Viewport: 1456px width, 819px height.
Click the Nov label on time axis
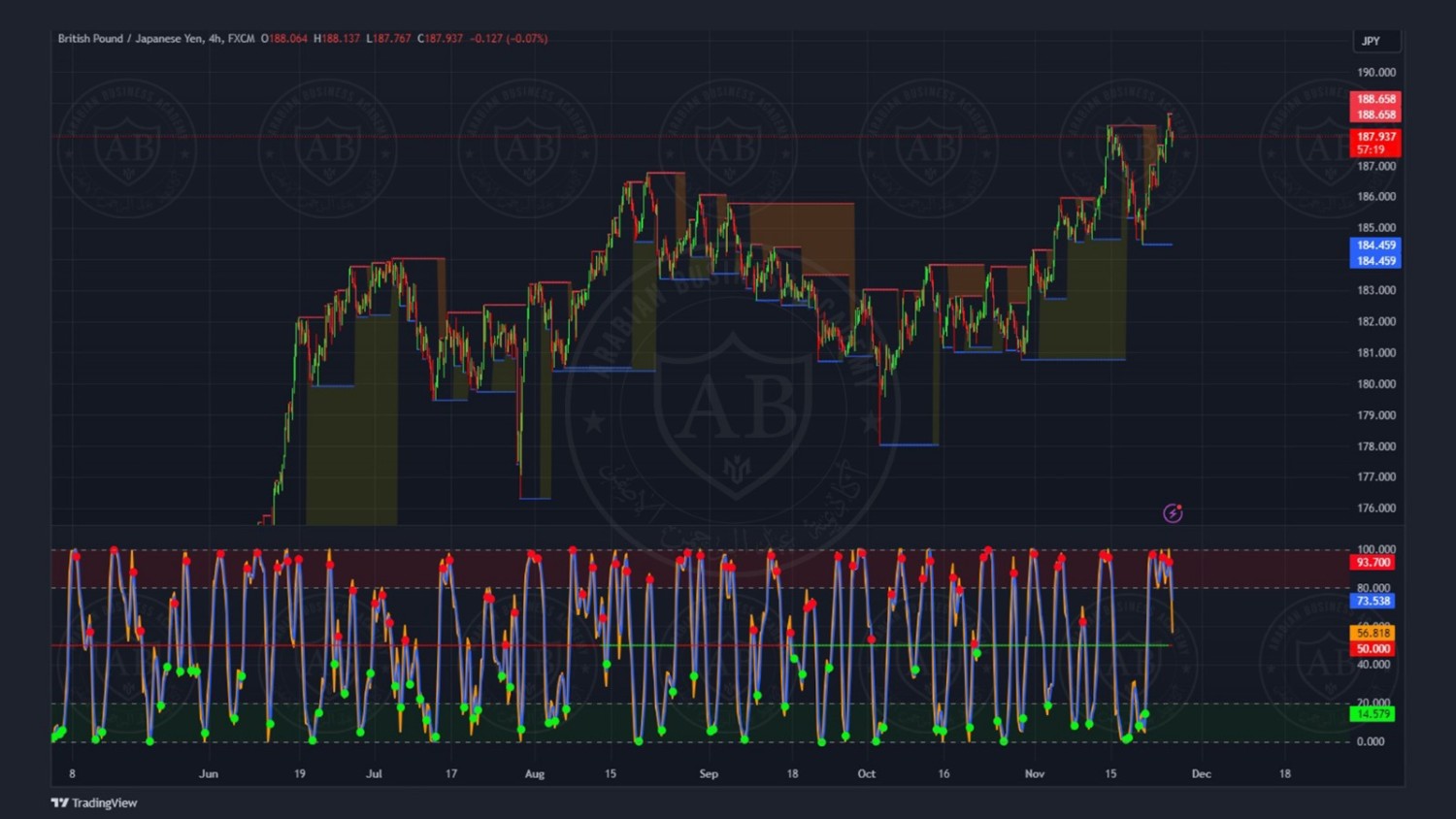click(x=1035, y=774)
